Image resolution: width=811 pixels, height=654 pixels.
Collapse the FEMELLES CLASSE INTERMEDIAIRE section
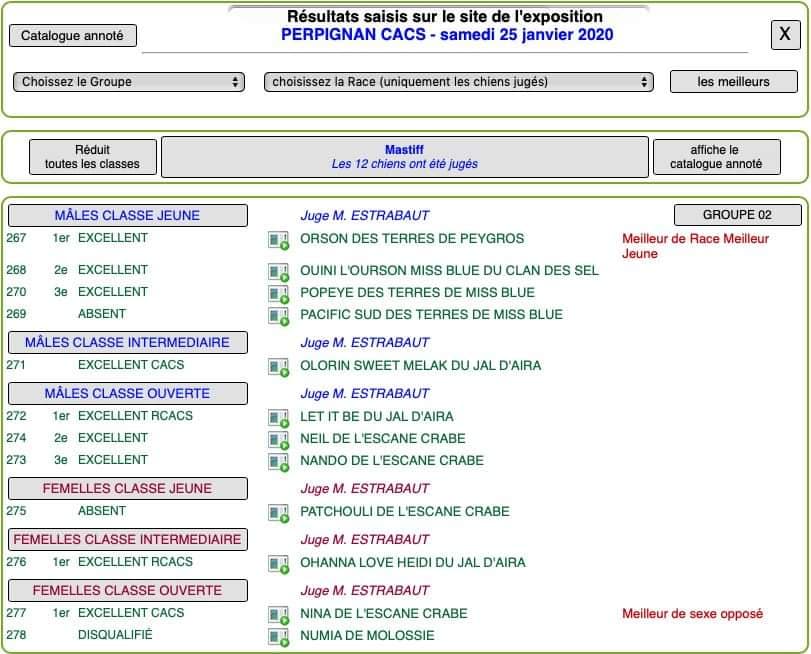click(128, 539)
